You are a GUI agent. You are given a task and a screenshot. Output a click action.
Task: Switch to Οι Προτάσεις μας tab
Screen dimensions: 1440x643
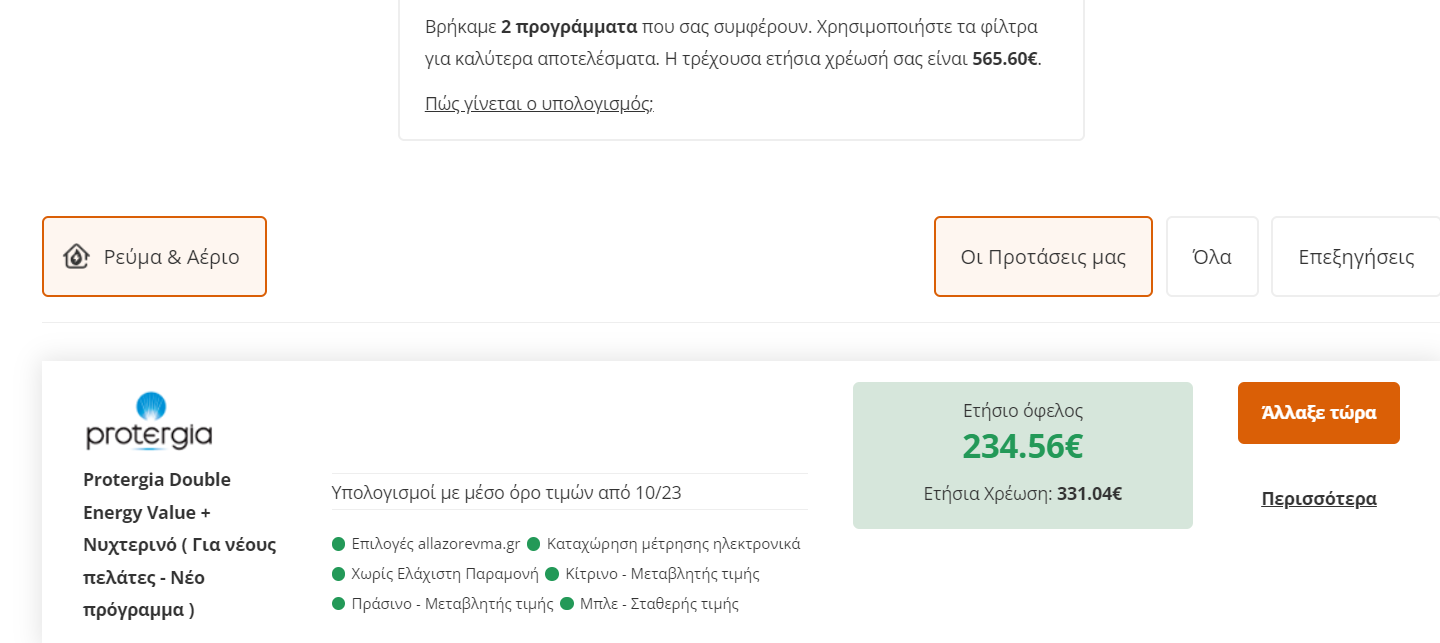pos(1043,257)
